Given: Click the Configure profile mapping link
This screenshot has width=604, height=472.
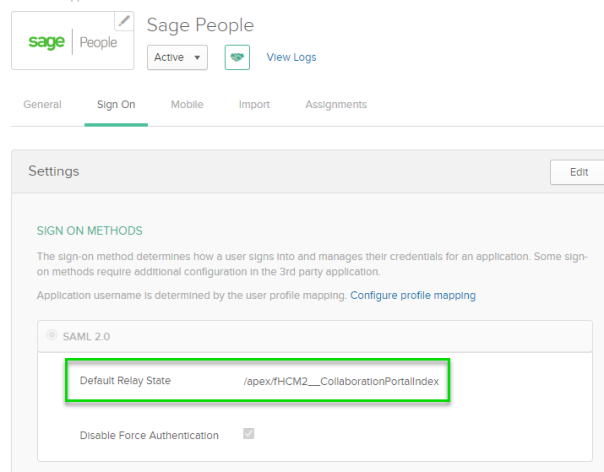Looking at the screenshot, I should 413,295.
